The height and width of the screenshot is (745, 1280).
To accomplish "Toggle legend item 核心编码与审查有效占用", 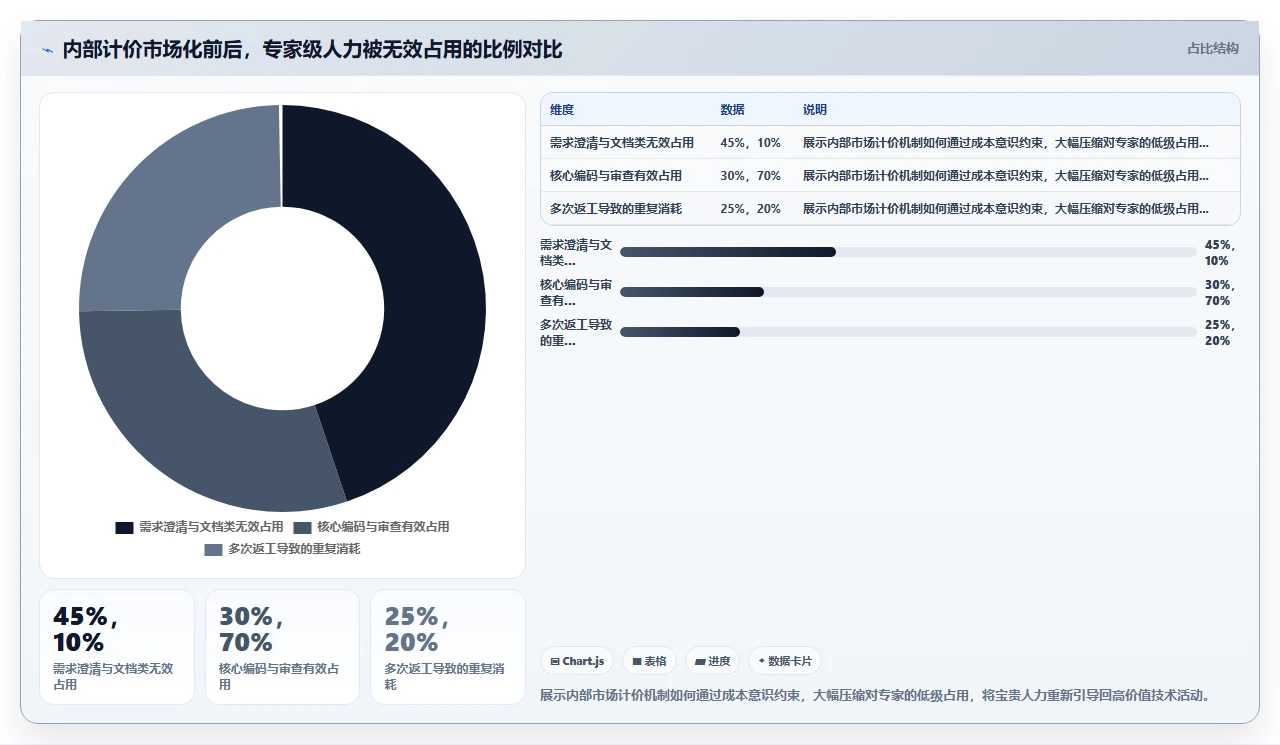I will (x=371, y=527).
